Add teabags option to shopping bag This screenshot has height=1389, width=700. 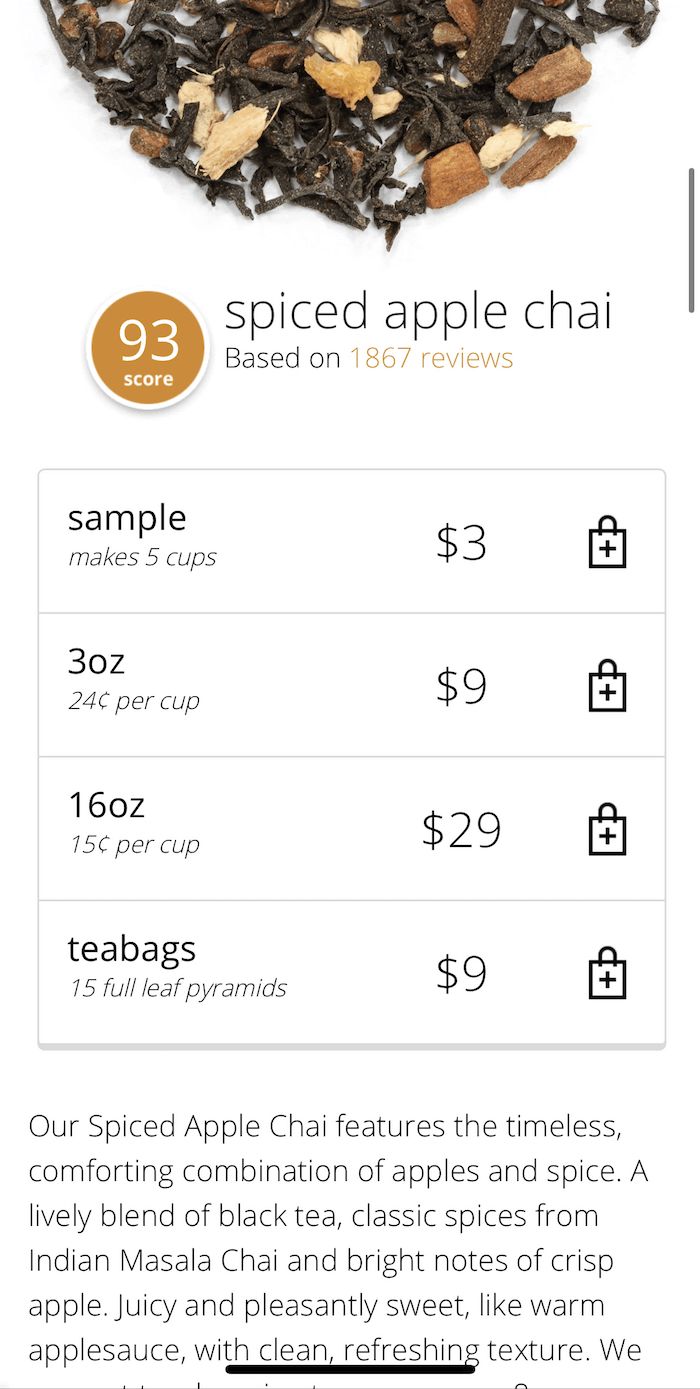point(607,973)
